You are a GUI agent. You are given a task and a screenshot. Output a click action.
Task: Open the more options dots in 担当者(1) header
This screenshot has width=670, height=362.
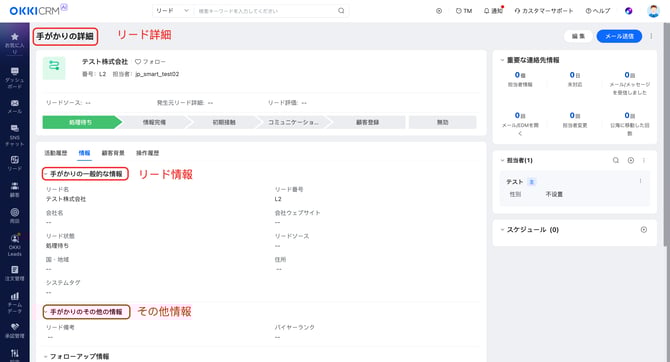point(644,160)
